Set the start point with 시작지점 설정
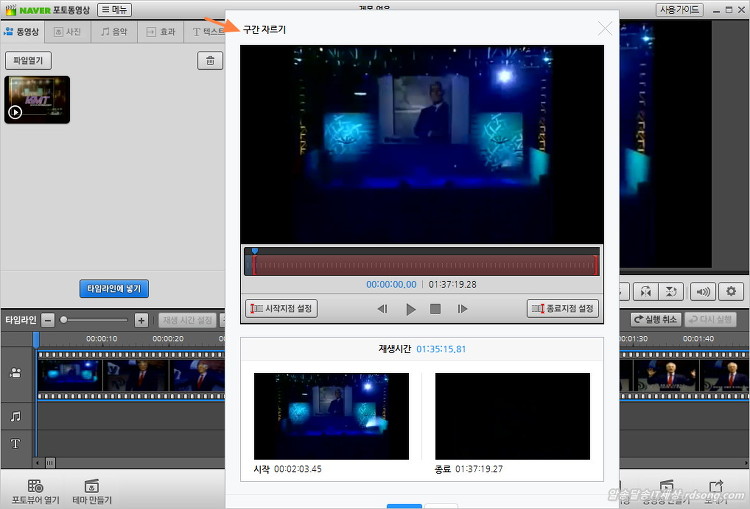Viewport: 750px width, 509px height. tap(281, 309)
